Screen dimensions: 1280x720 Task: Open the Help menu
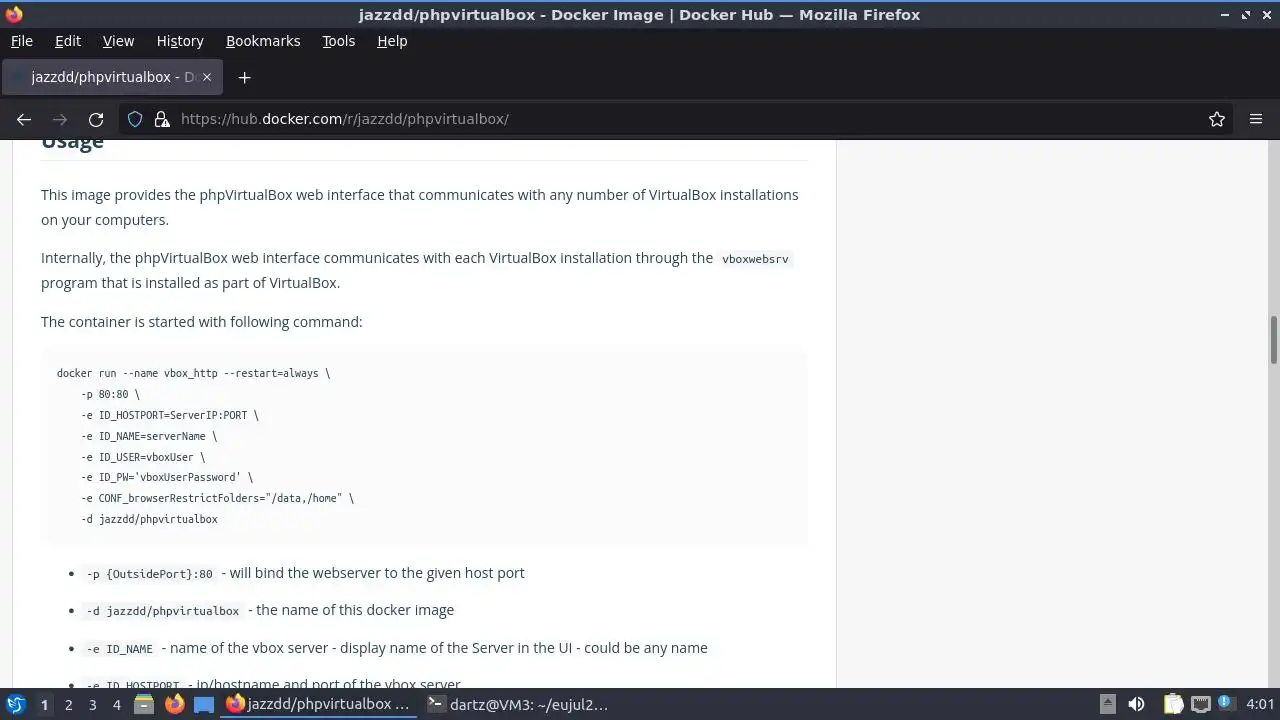(x=392, y=41)
